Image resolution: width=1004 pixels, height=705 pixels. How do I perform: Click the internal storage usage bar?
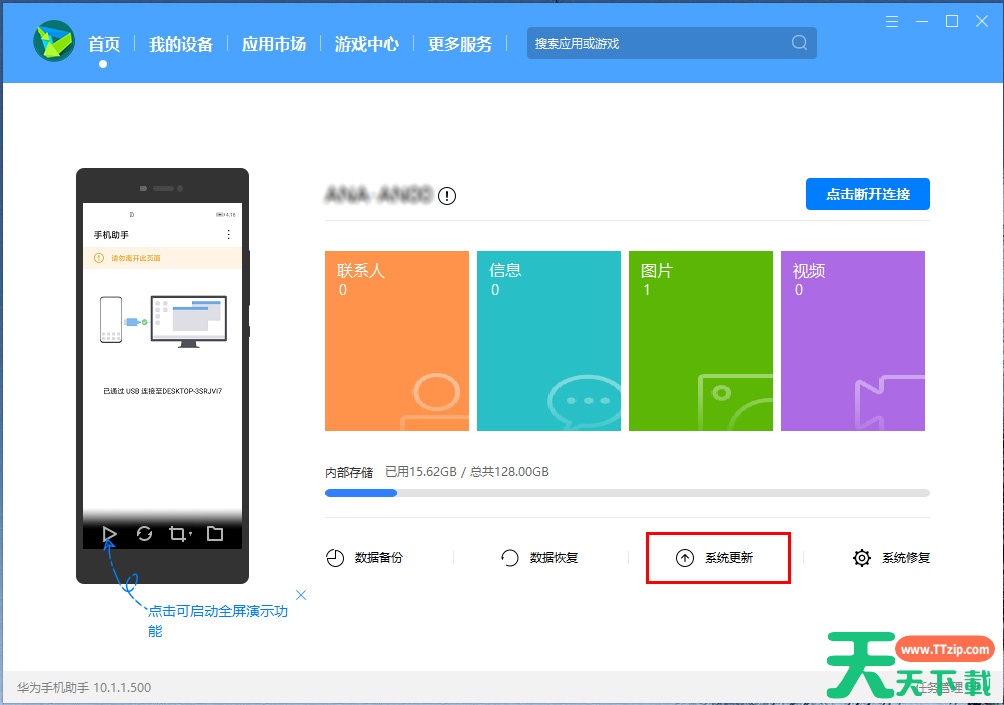coord(627,493)
